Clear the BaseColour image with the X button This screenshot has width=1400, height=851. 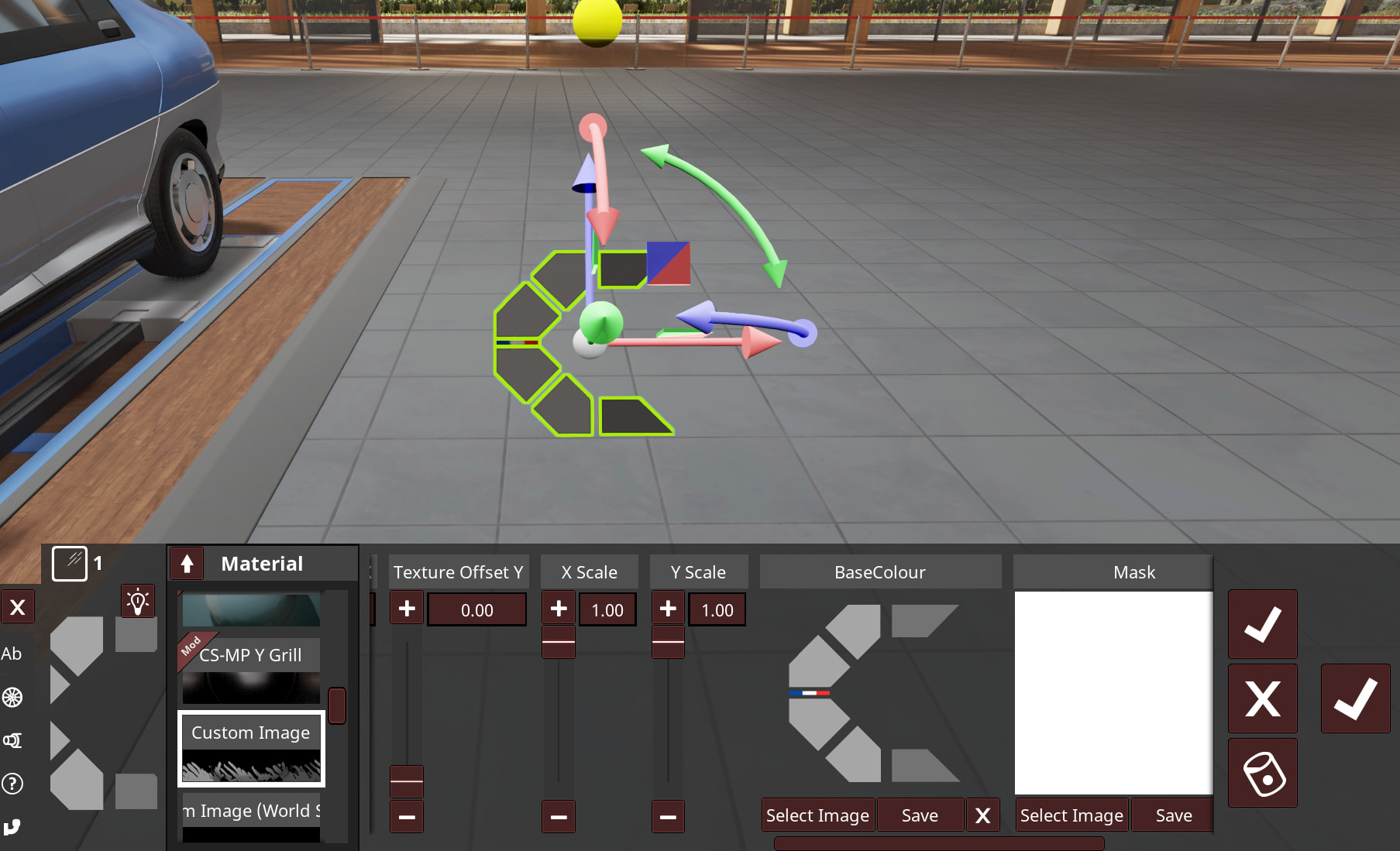(982, 815)
